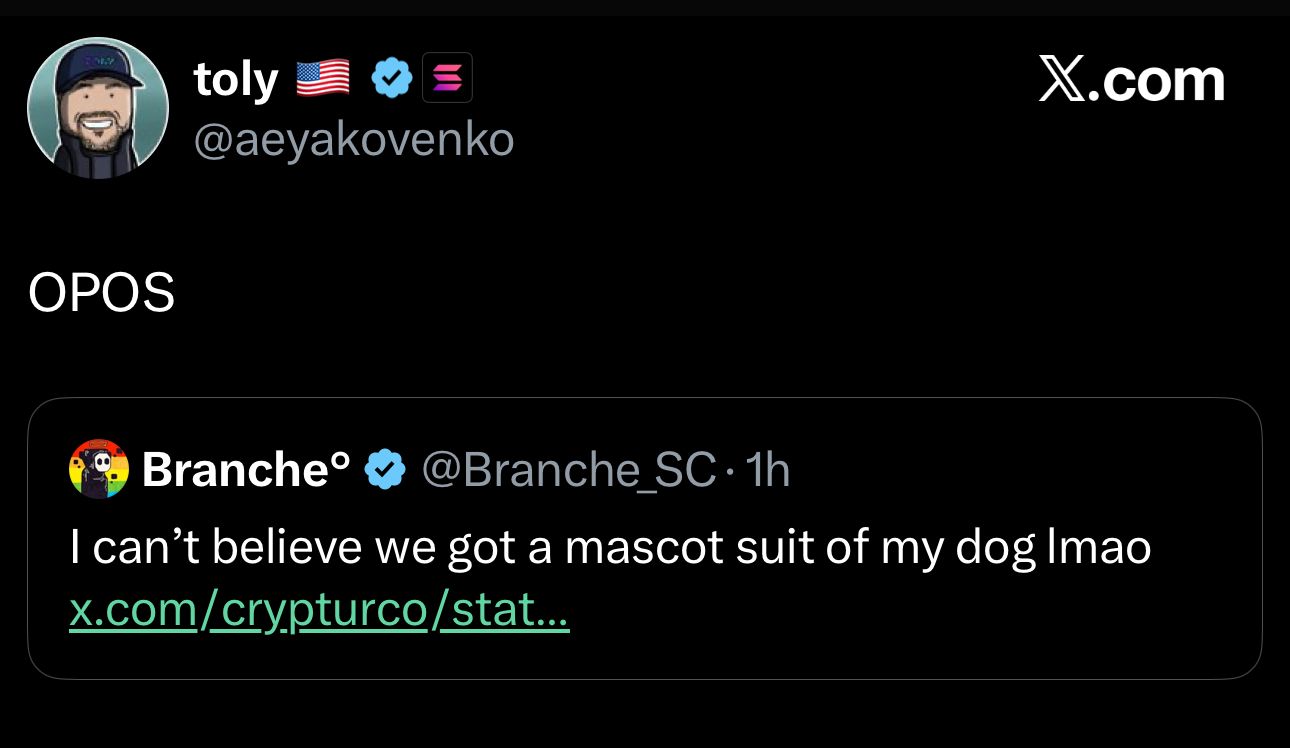The width and height of the screenshot is (1290, 748).
Task: Click the X logo in the watermark
Action: [1061, 80]
